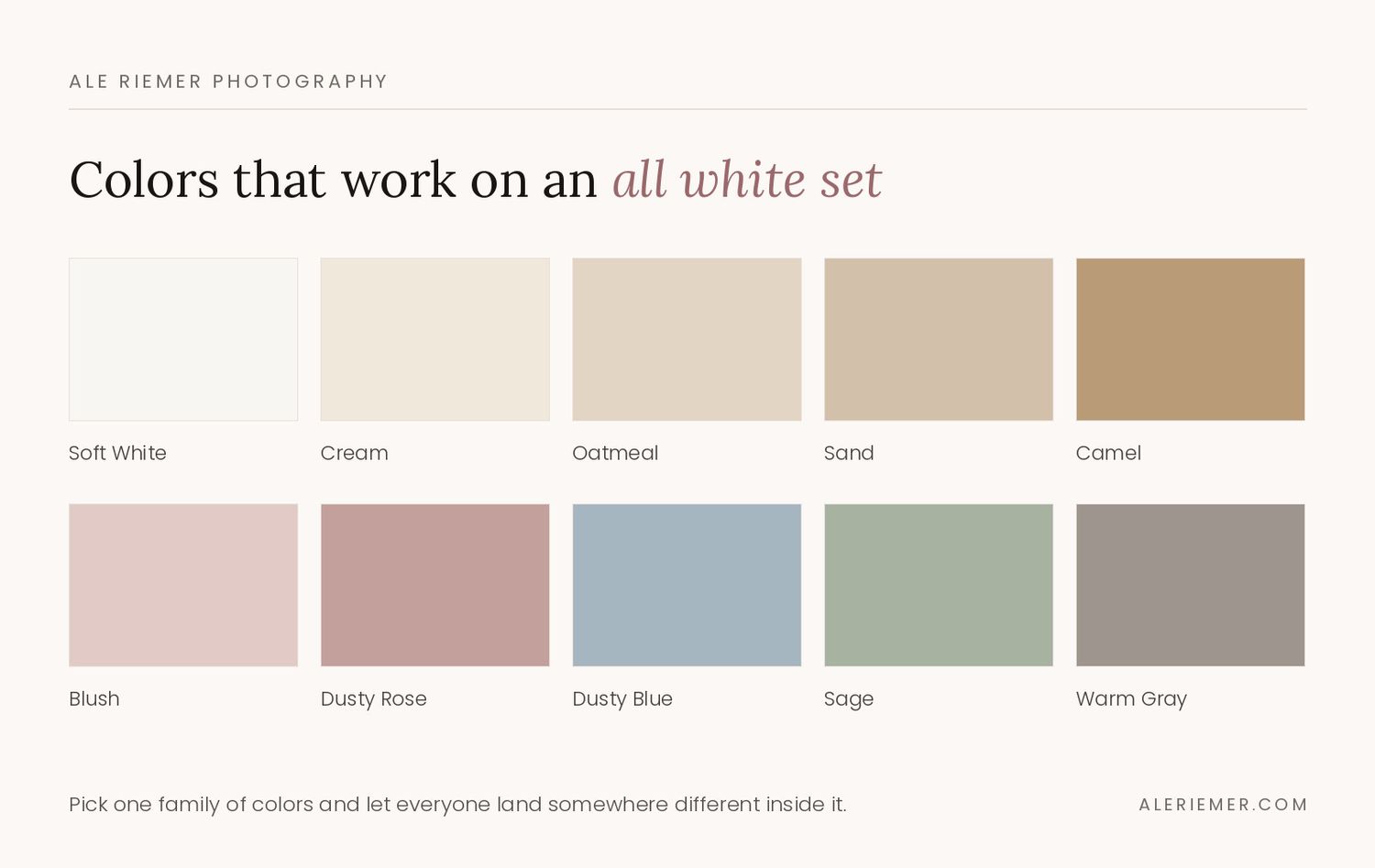This screenshot has width=1375, height=868.
Task: Pick the Dusty Rose color swatch
Action: [x=435, y=585]
